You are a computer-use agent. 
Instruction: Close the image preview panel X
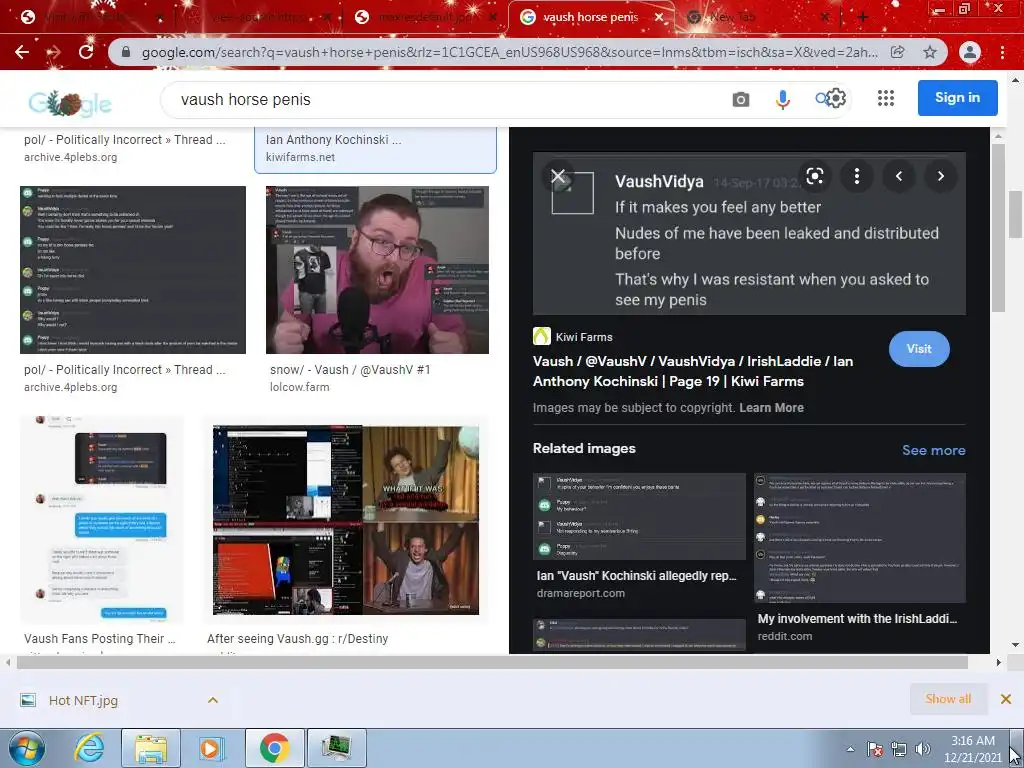tap(558, 176)
